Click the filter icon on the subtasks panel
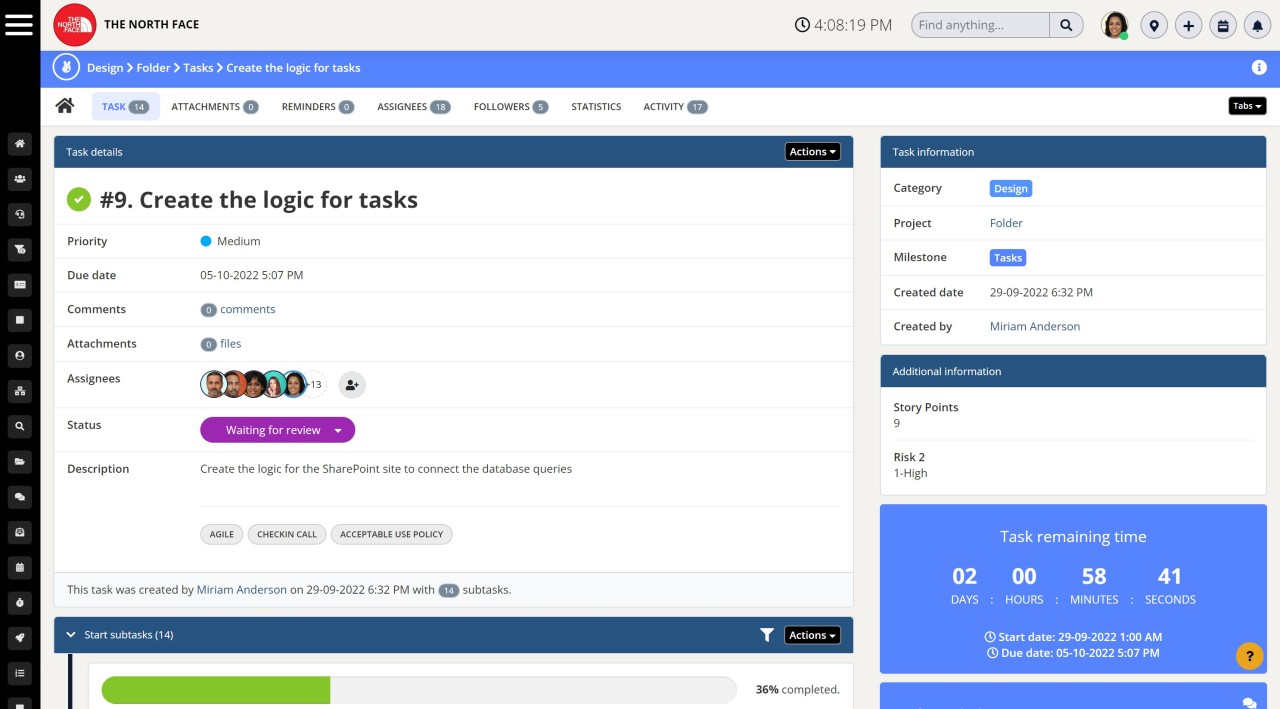Image resolution: width=1280 pixels, height=709 pixels. [x=767, y=634]
